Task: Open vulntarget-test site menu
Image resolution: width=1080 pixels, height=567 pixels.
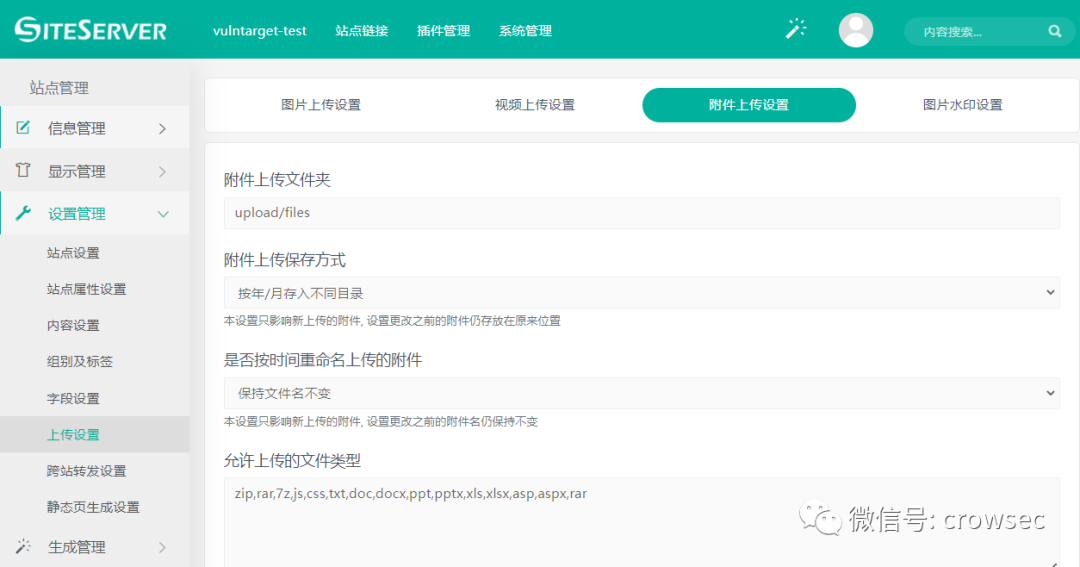Action: (x=260, y=31)
